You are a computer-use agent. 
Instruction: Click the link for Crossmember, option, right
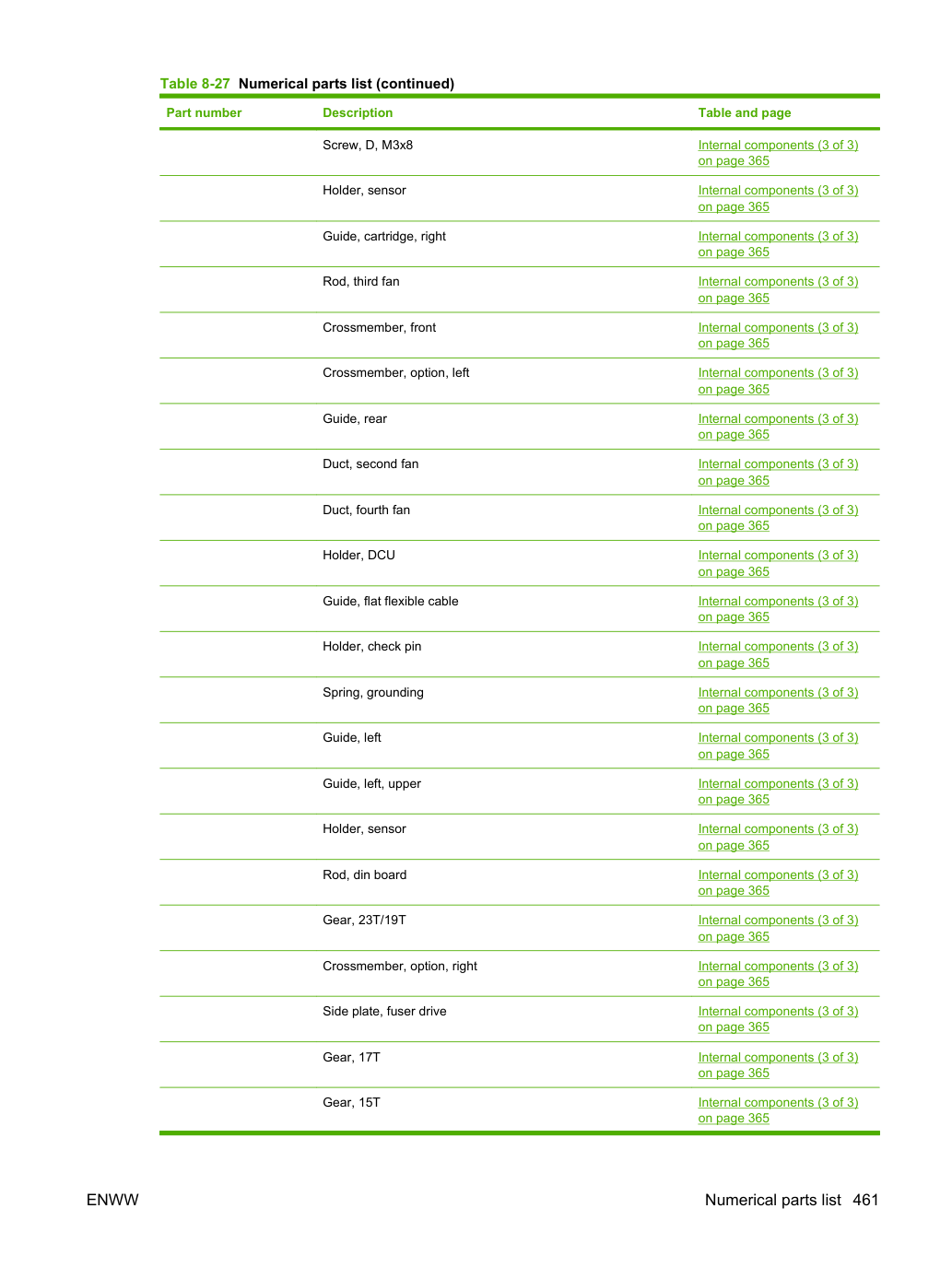778,974
